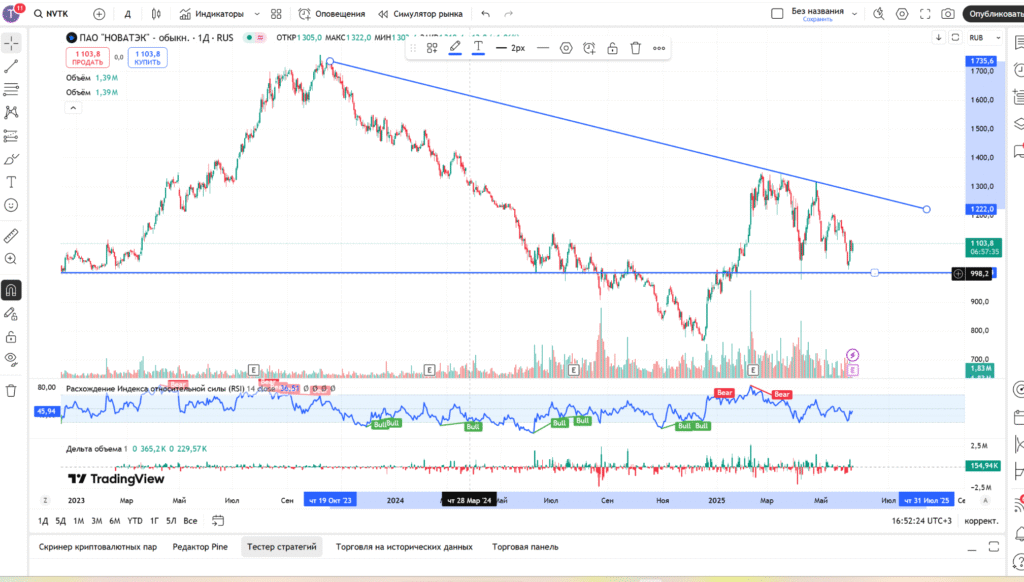The image size is (1024, 582).
Task: Lock the selected trend line
Action: point(613,48)
